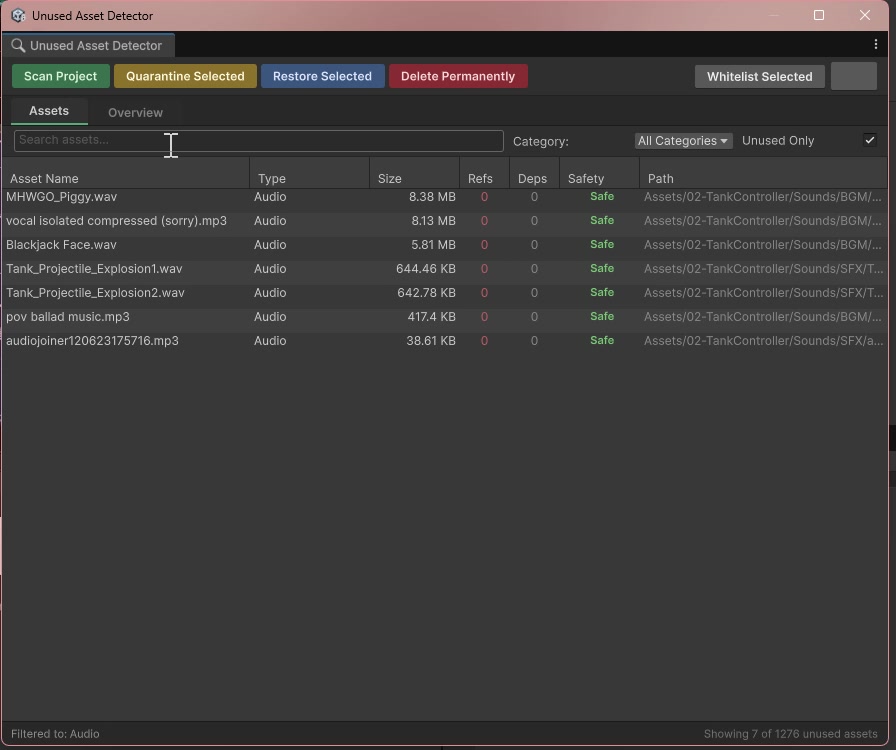This screenshot has height=750, width=896.
Task: Click the 8.13 MB size cell
Action: (x=433, y=221)
